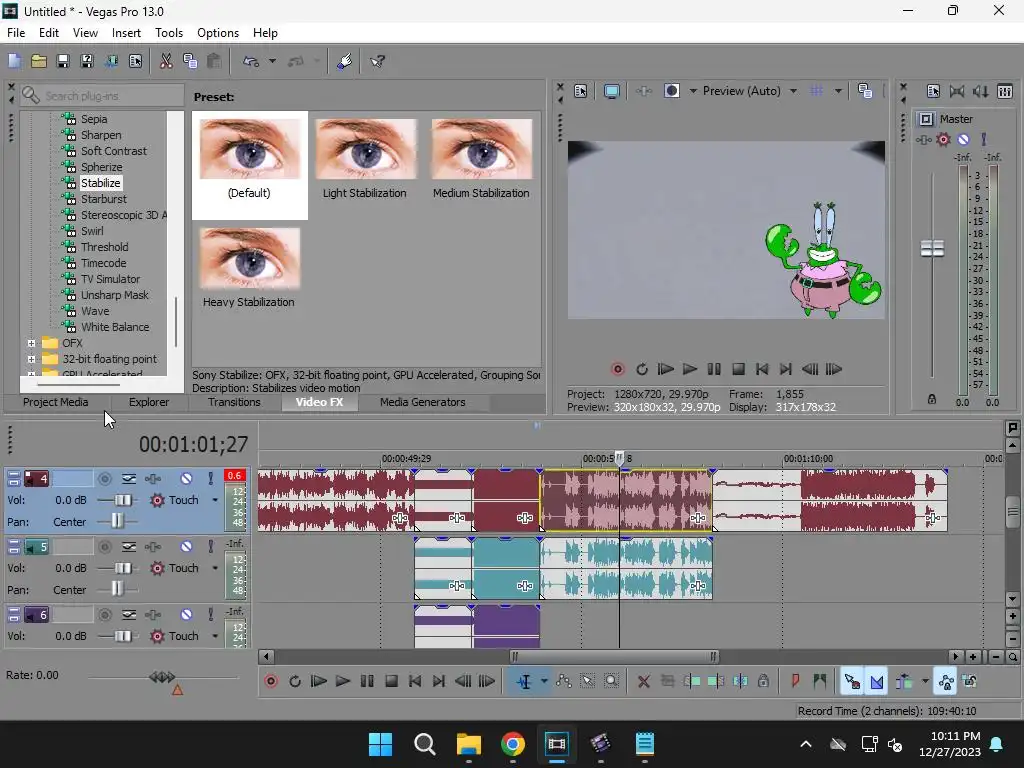
Task: Switch to the Media Generators tab
Action: pyautogui.click(x=423, y=402)
